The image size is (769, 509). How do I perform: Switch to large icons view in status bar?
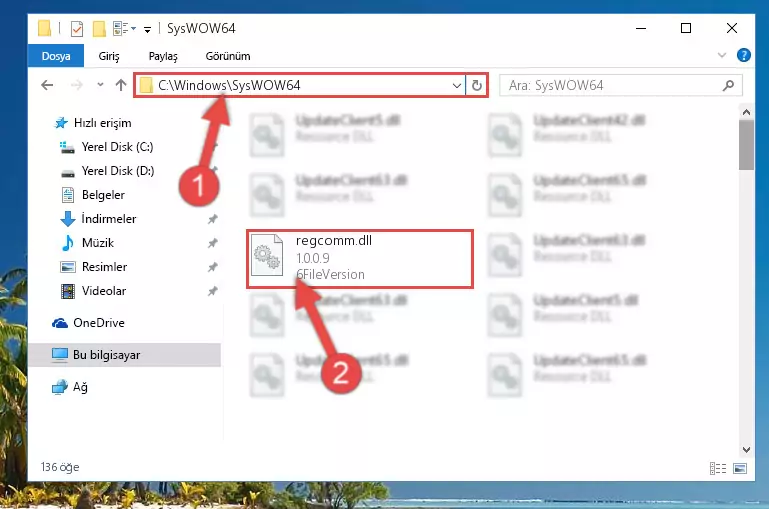coord(740,468)
